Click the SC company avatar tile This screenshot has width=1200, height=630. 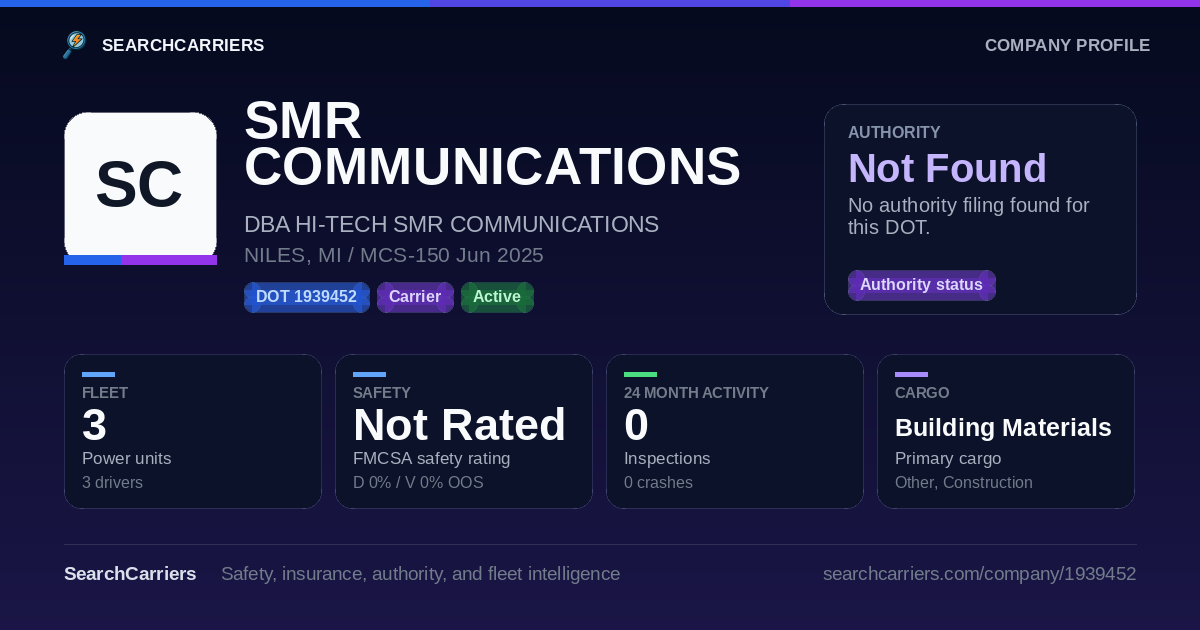pyautogui.click(x=140, y=188)
